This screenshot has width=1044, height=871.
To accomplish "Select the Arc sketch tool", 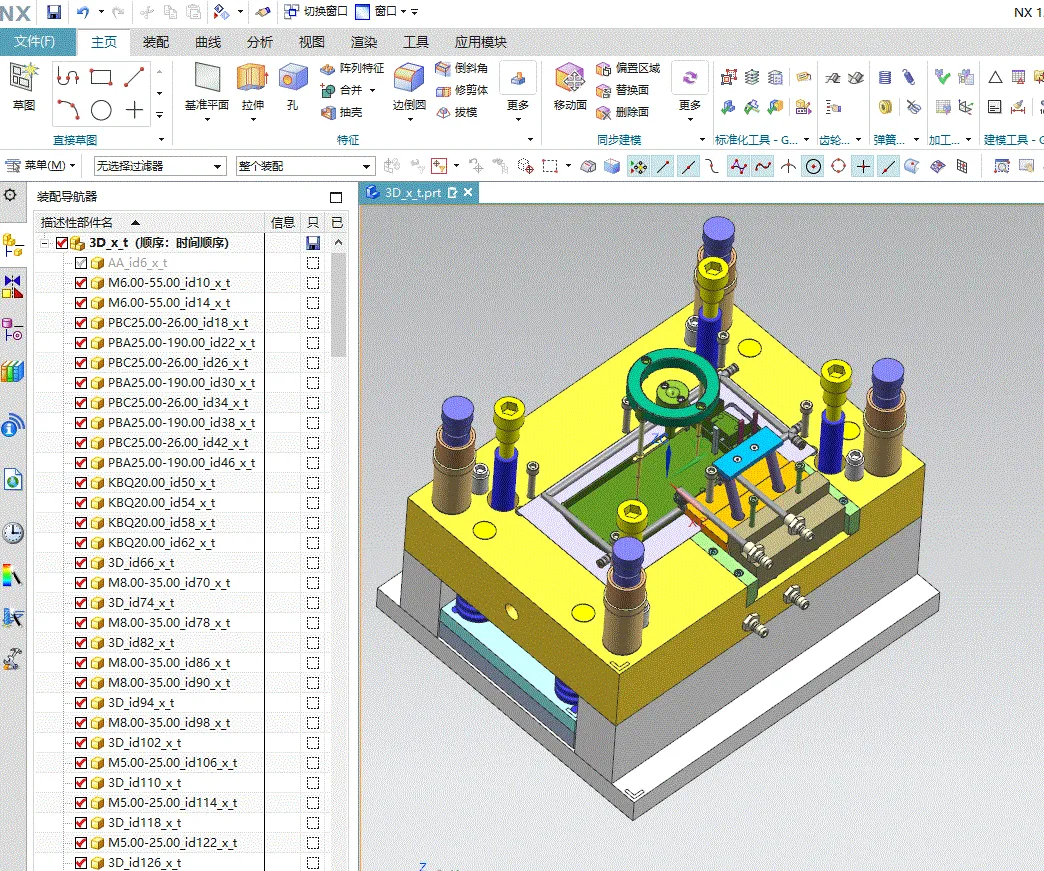I will click(68, 110).
